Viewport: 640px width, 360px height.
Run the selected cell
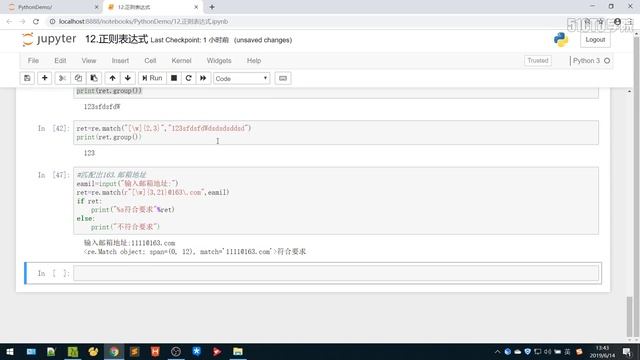(x=152, y=78)
